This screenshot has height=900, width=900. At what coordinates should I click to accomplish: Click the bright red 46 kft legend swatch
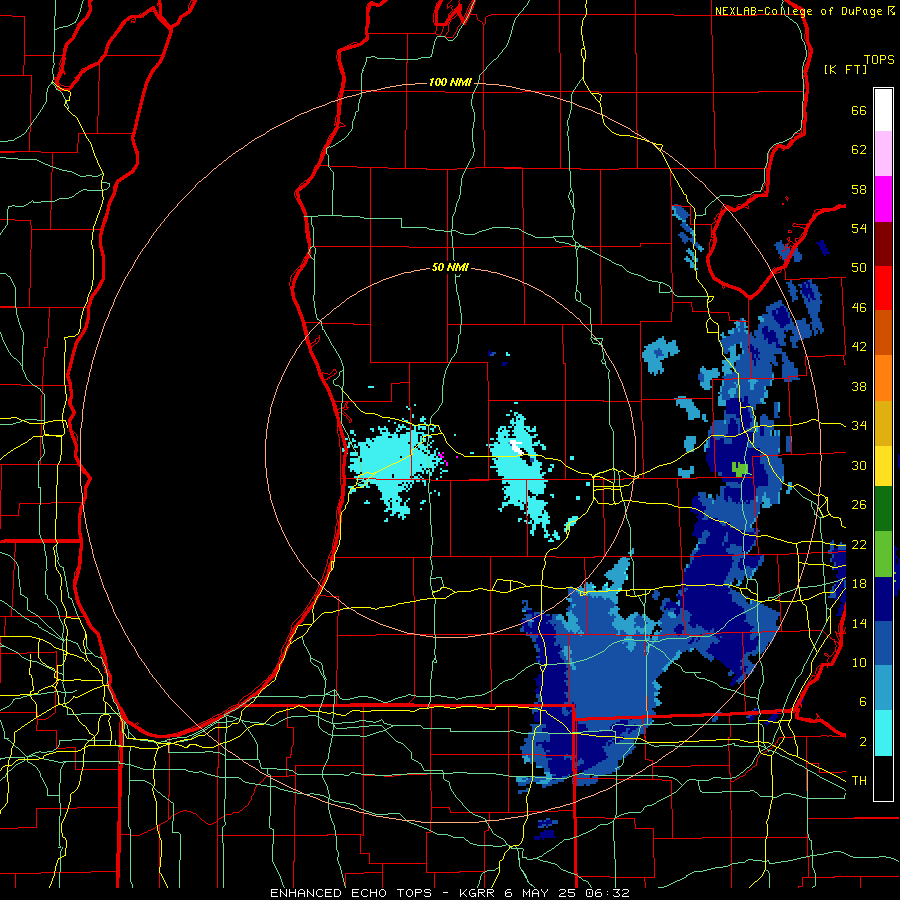click(x=883, y=289)
